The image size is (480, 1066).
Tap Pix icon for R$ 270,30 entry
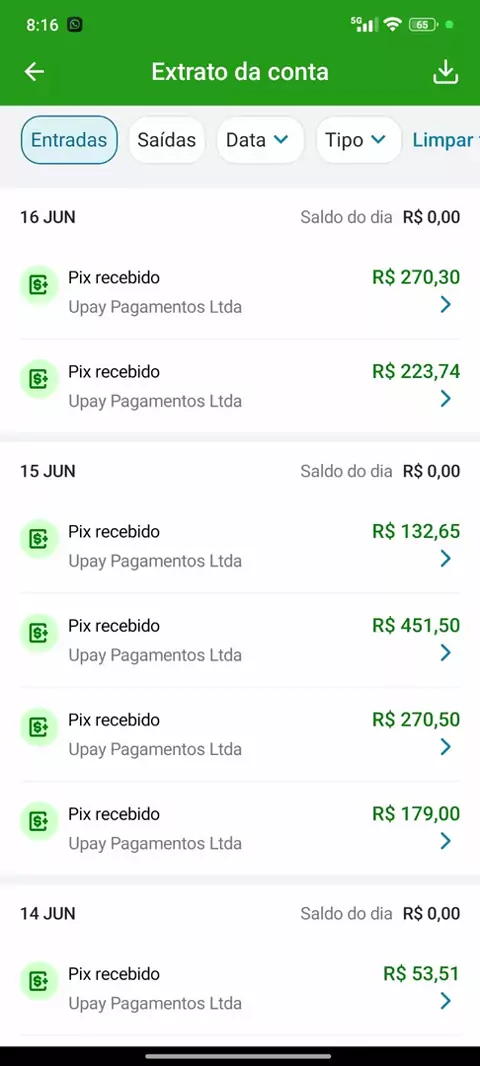[x=39, y=286]
